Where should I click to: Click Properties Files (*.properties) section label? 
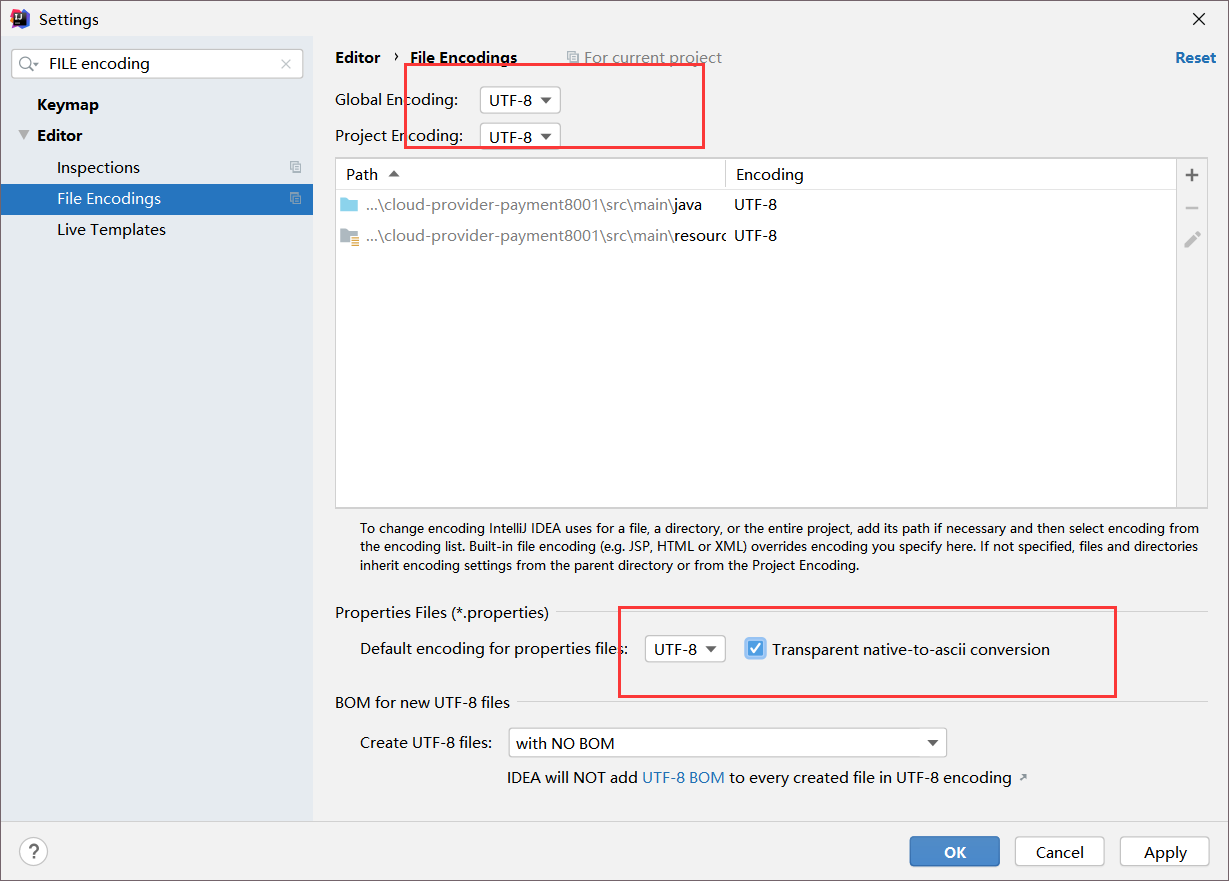tap(442, 612)
